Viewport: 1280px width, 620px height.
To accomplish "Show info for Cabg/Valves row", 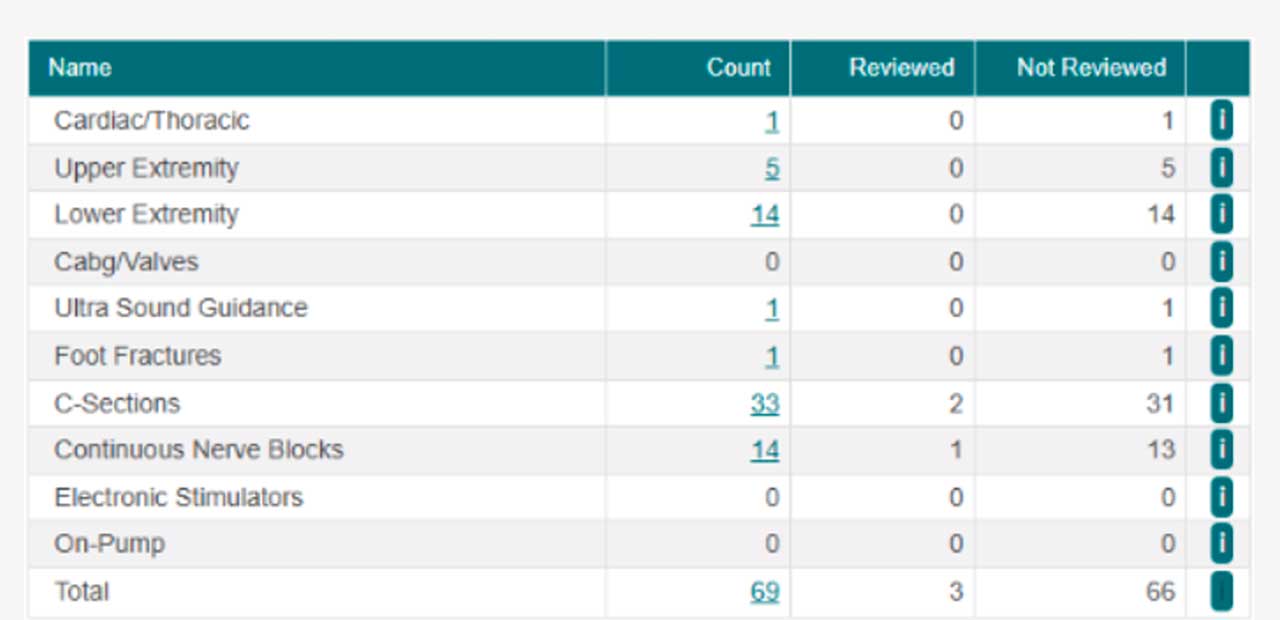I will coord(1221,262).
